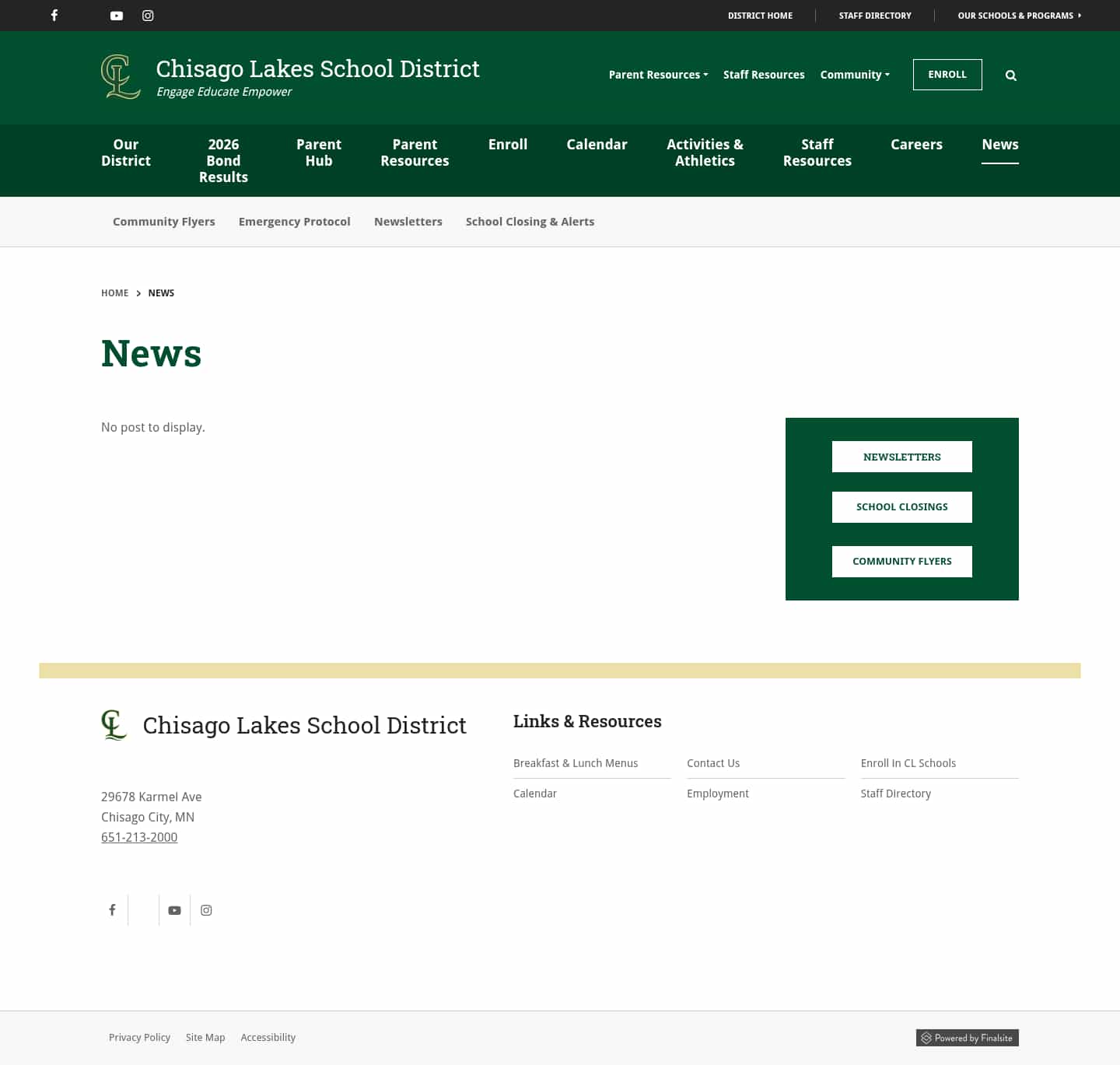Click 'Engage Educate Empower' tagline
The image size is (1120, 1065).
[x=224, y=92]
